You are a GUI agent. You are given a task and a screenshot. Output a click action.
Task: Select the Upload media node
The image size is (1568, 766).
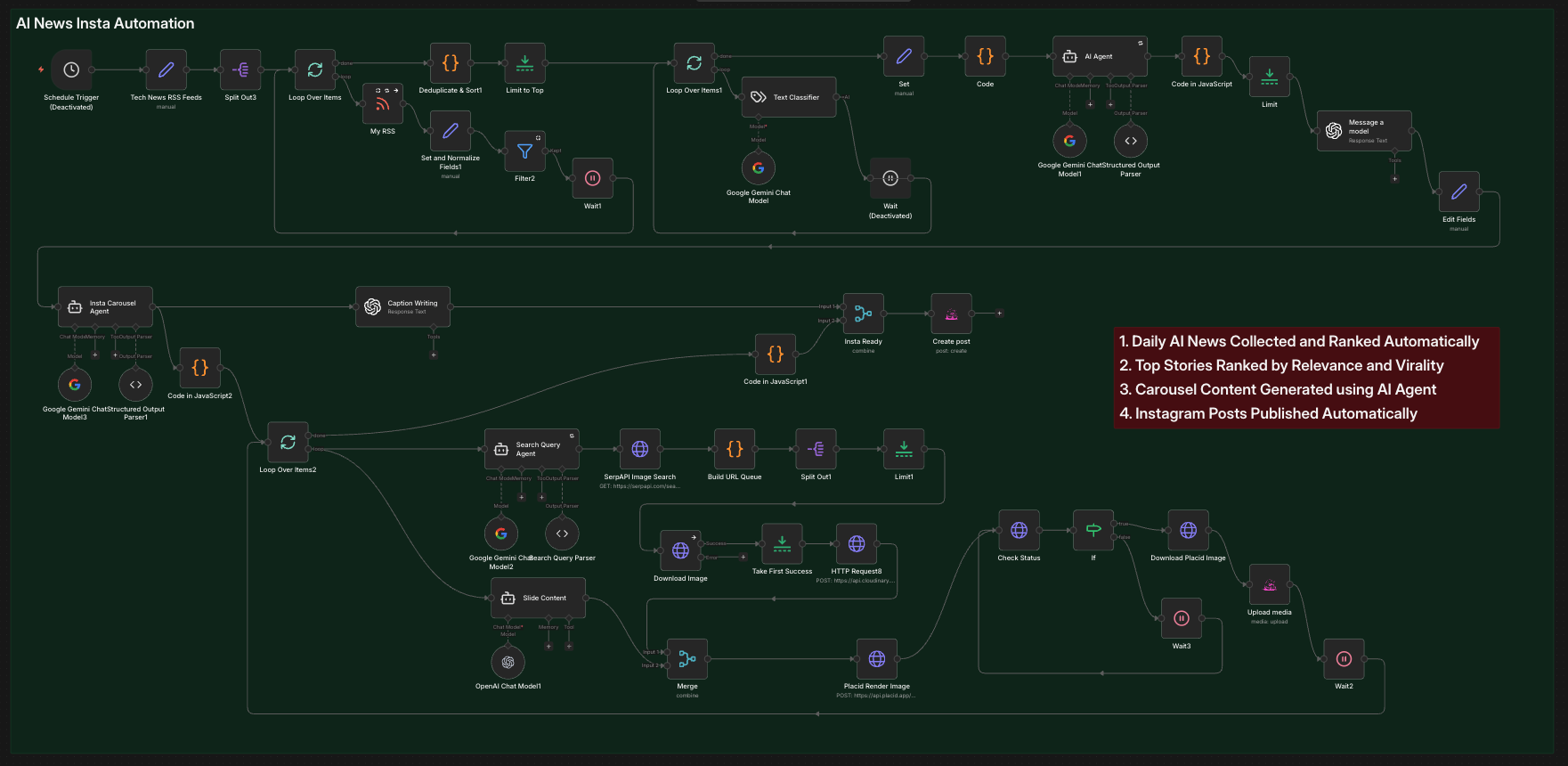pos(1269,584)
